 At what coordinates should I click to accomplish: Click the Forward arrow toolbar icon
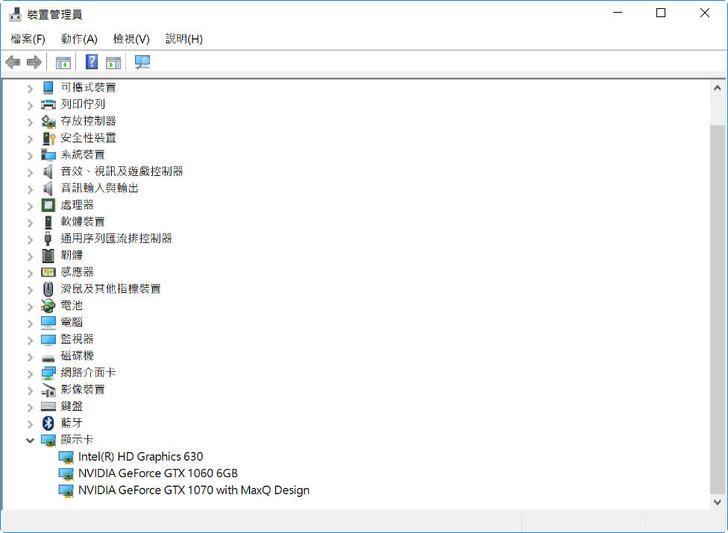[34, 62]
